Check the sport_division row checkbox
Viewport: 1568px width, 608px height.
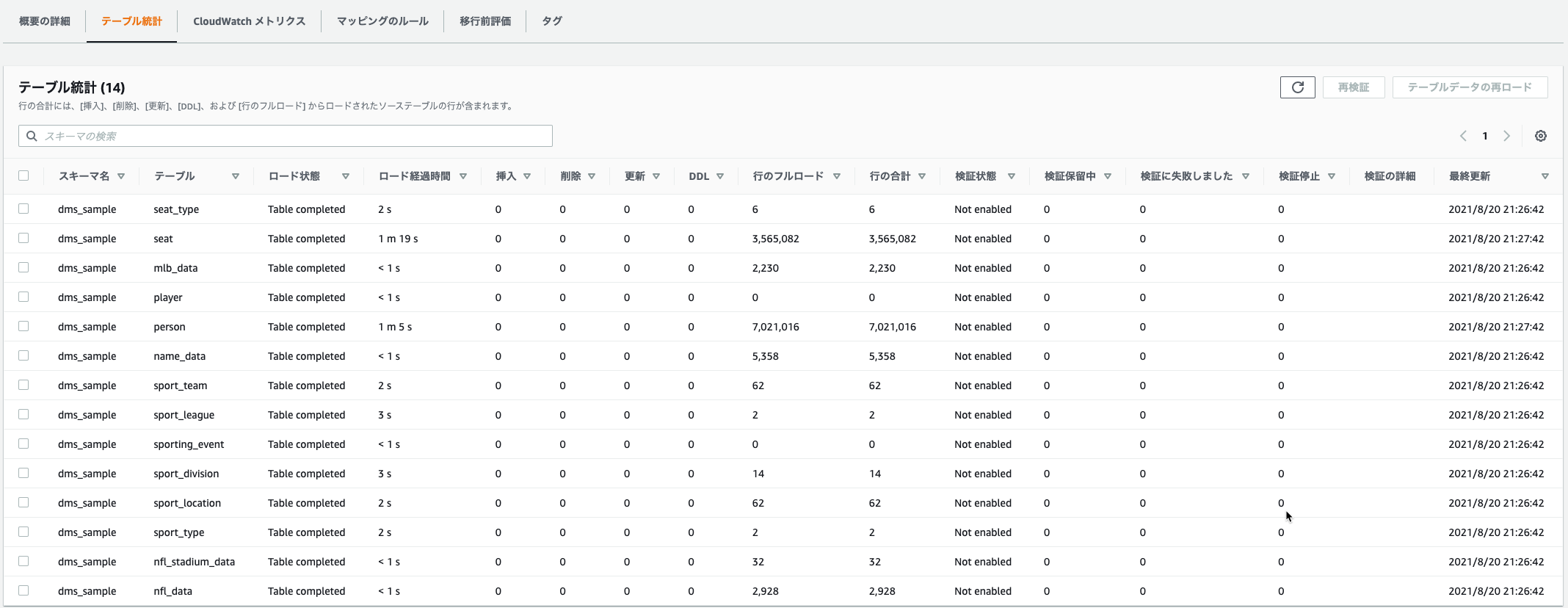pyautogui.click(x=23, y=473)
